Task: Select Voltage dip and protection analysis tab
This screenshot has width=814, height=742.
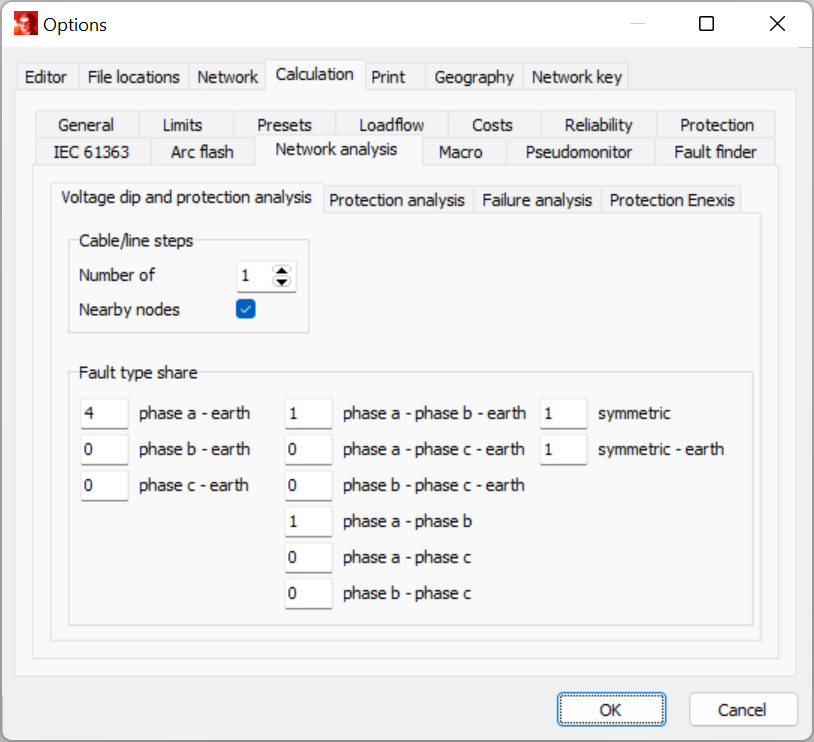Action: click(x=186, y=197)
